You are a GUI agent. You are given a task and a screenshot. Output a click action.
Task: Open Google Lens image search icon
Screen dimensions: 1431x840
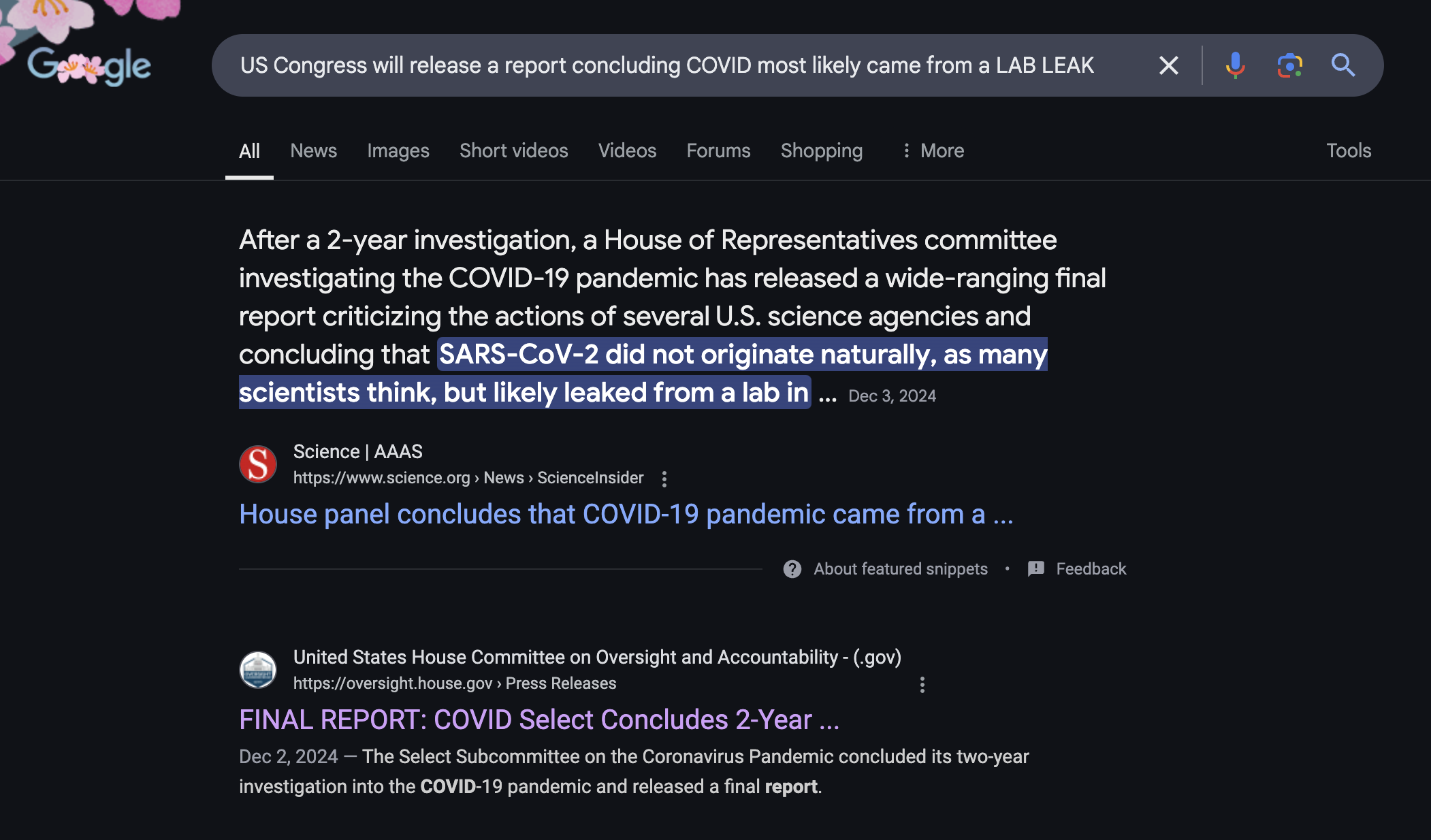pos(1289,65)
